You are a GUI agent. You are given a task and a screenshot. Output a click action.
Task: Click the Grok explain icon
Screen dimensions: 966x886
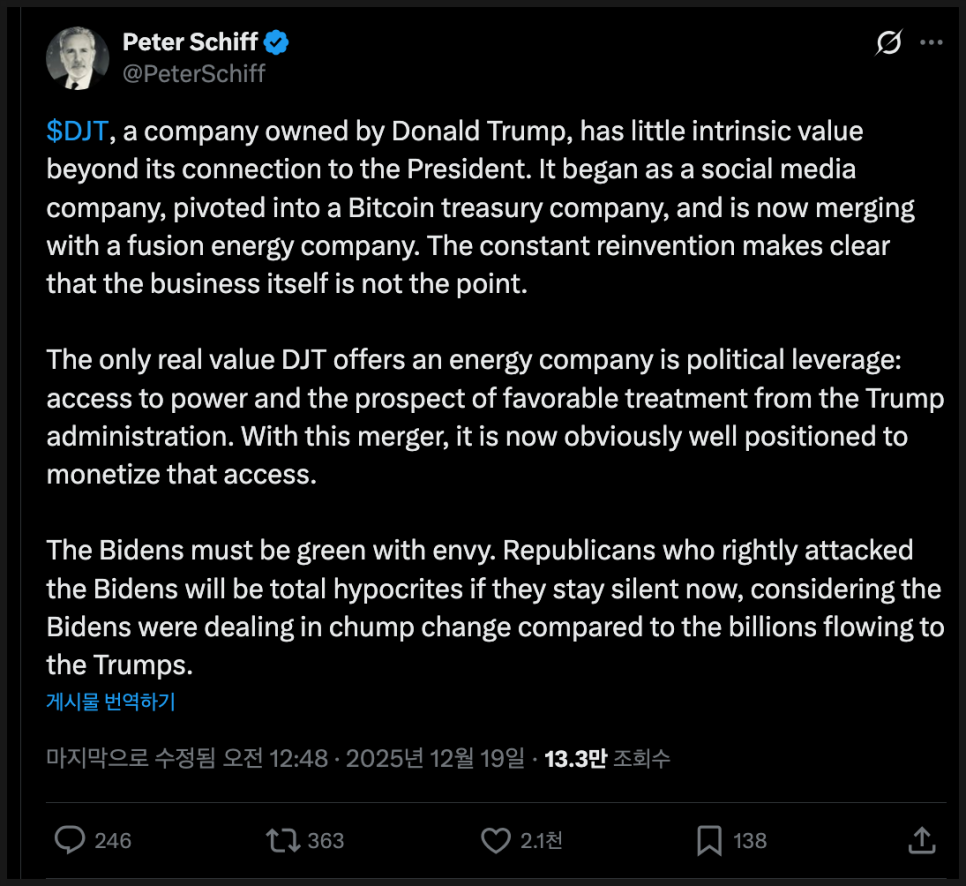click(x=888, y=43)
